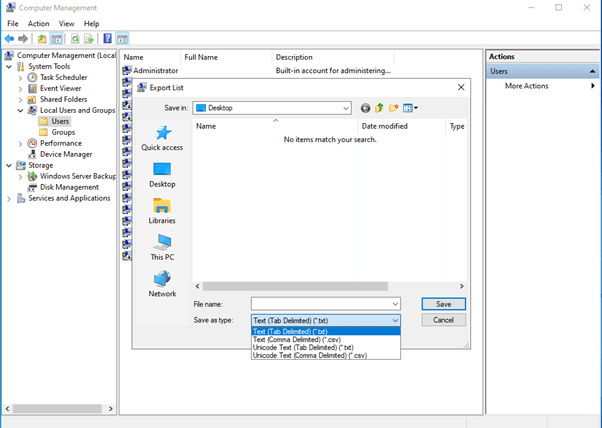Image resolution: width=602 pixels, height=428 pixels.
Task: Click right arrow of file list scrollbar
Action: click(x=461, y=286)
